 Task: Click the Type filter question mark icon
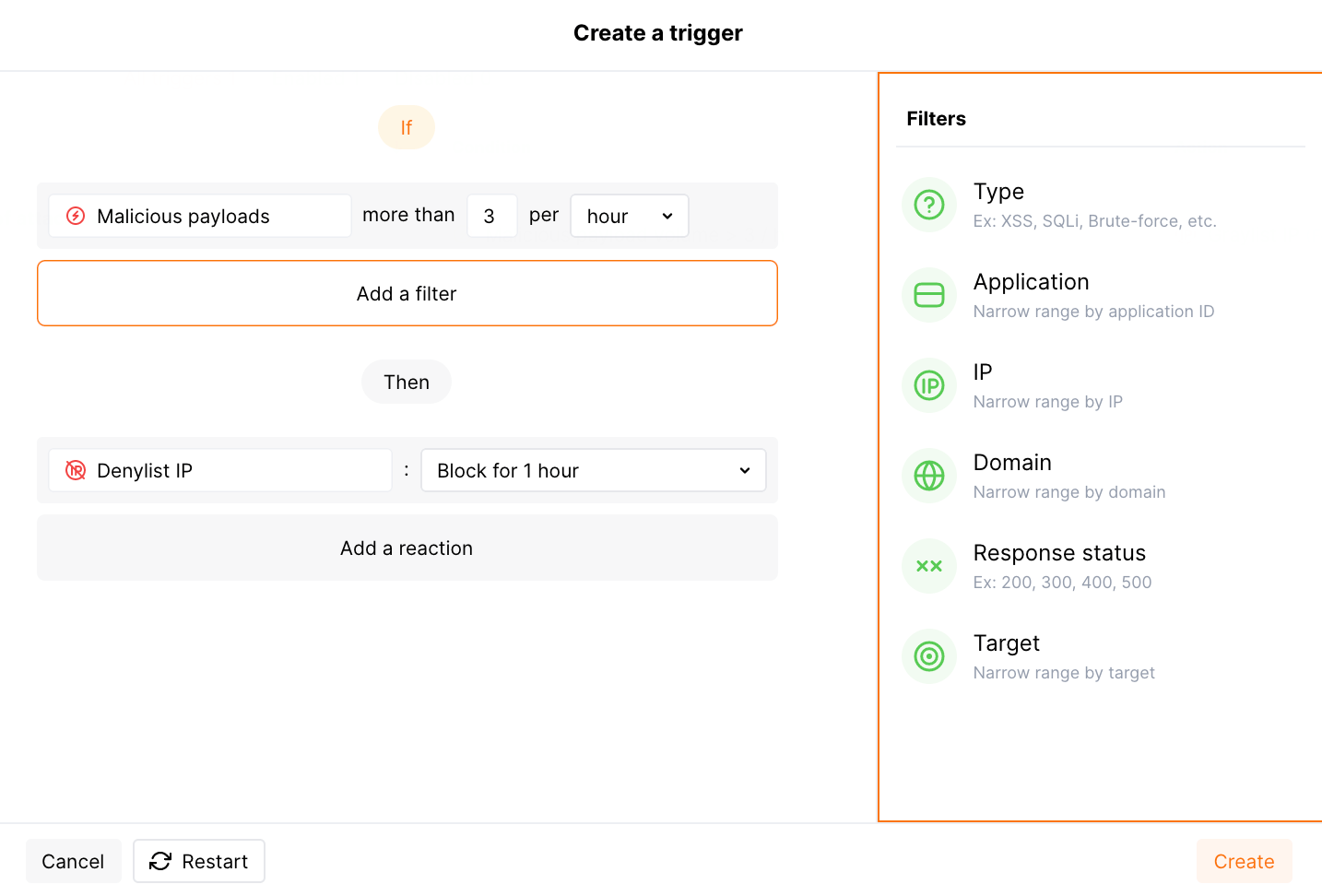(928, 205)
